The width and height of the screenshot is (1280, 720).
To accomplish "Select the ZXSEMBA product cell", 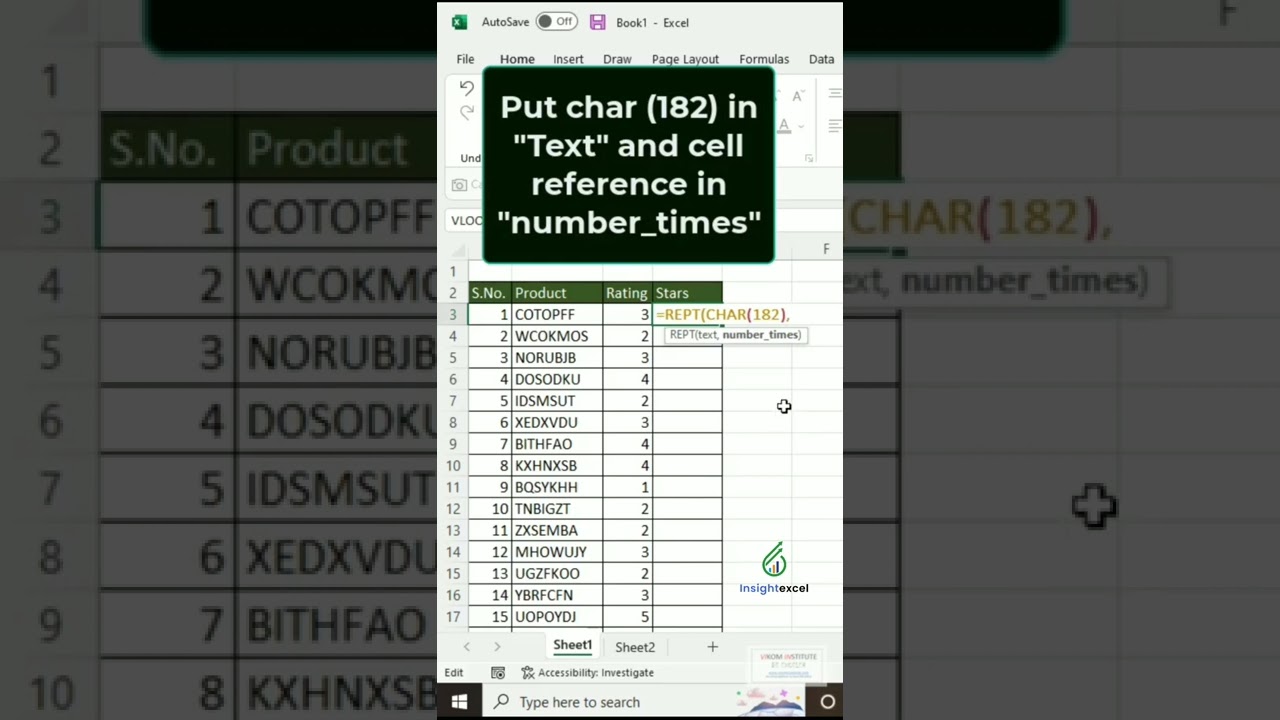I will coord(557,530).
